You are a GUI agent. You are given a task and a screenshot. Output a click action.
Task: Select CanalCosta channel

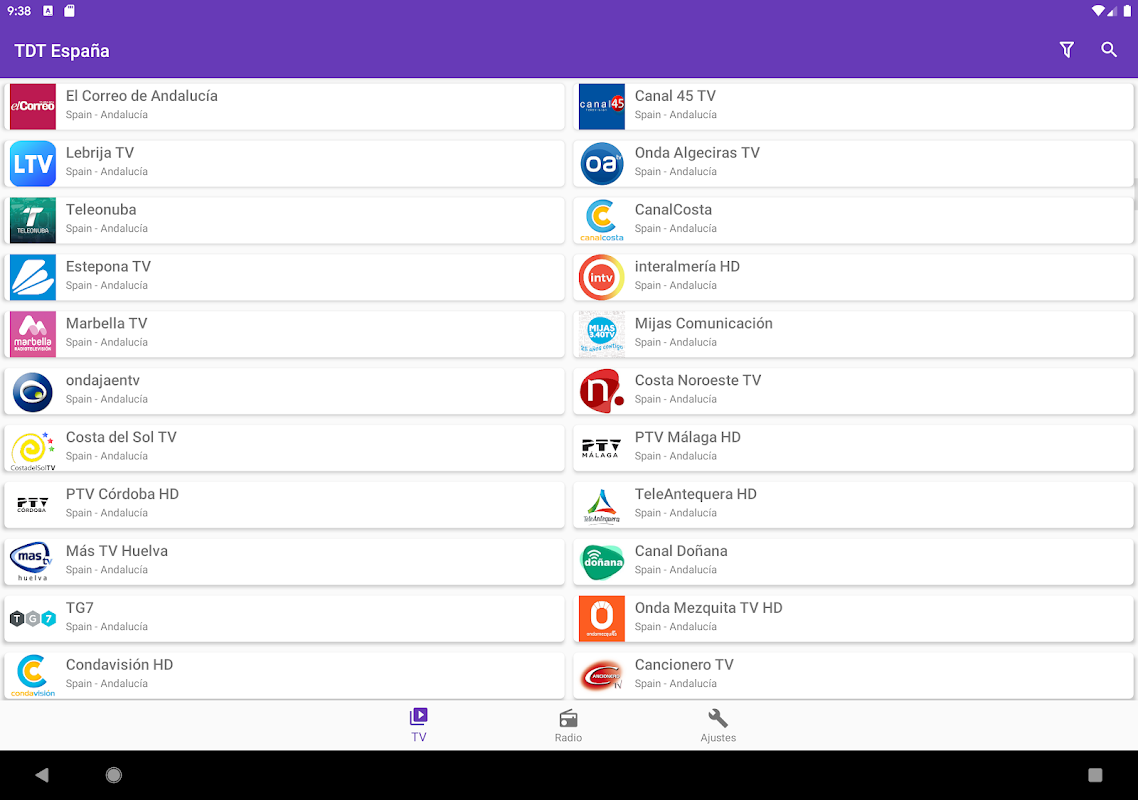click(x=854, y=220)
